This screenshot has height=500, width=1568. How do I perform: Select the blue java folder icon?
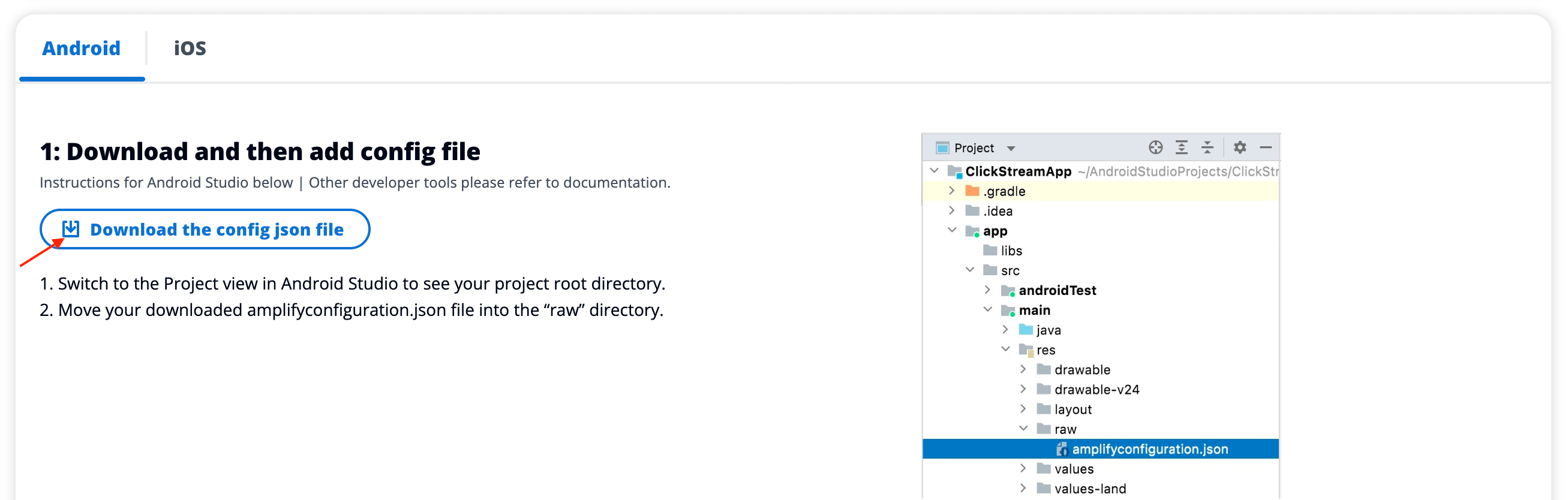pyautogui.click(x=1026, y=329)
